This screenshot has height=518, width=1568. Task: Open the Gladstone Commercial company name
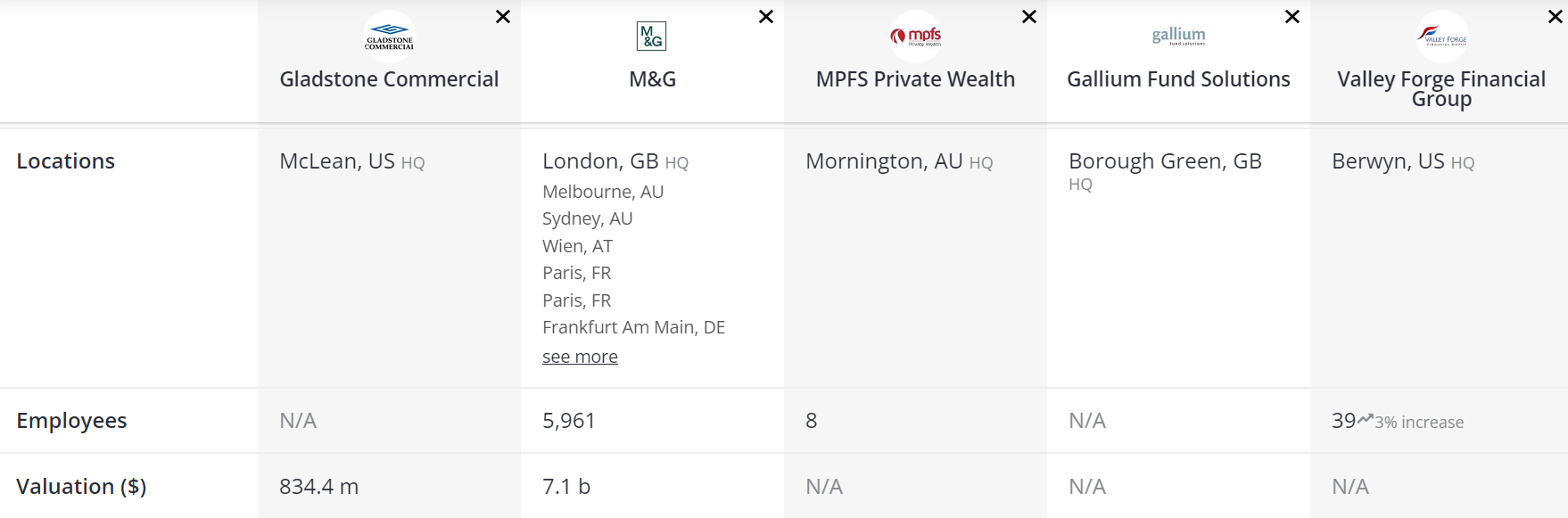point(389,79)
